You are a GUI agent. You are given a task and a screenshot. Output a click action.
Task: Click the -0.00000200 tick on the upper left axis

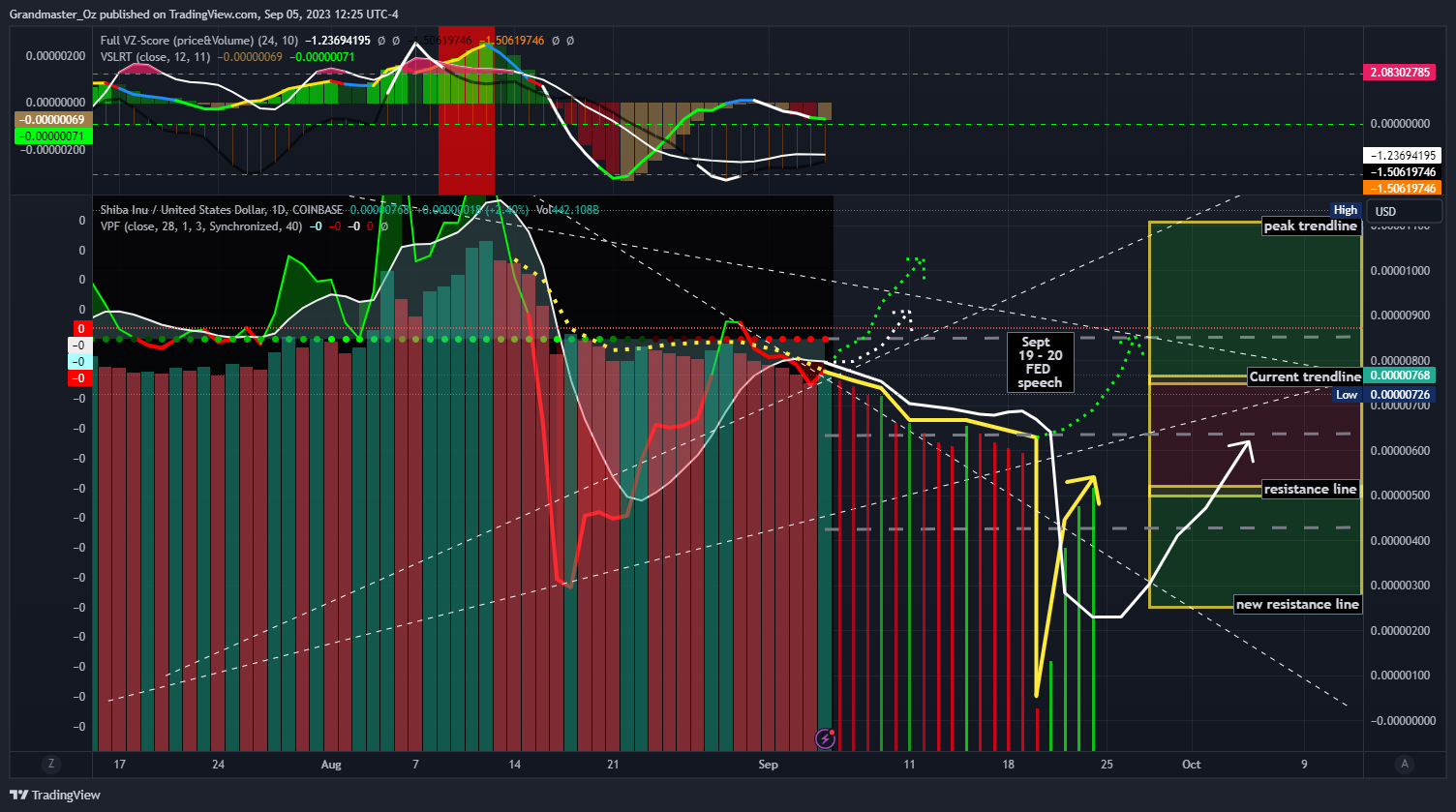(x=52, y=150)
